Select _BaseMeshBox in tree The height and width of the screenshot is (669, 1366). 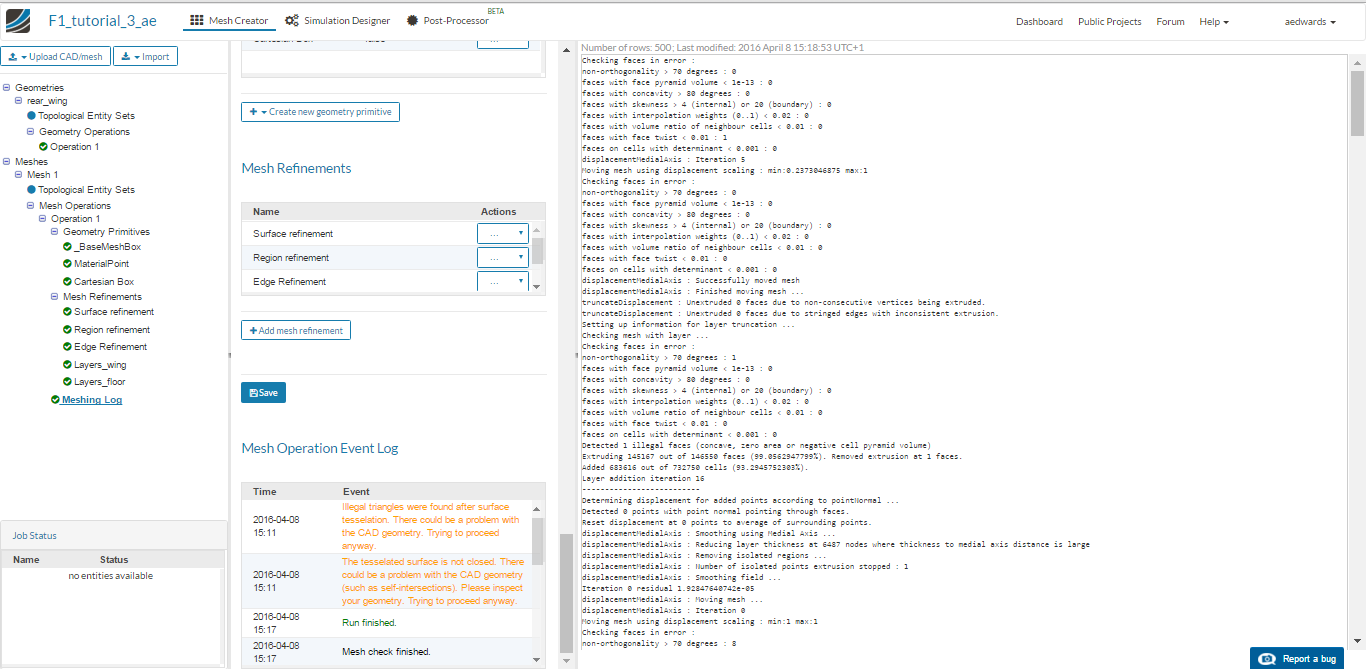107,247
